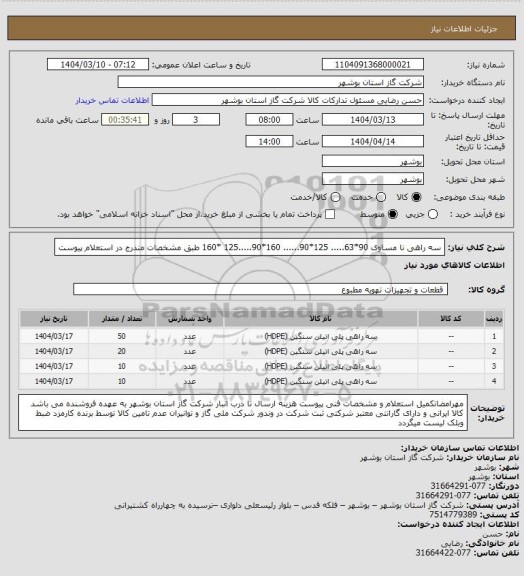Click need date 1404/03/17 in row 1
The image size is (524, 576).
pyautogui.click(x=54, y=336)
